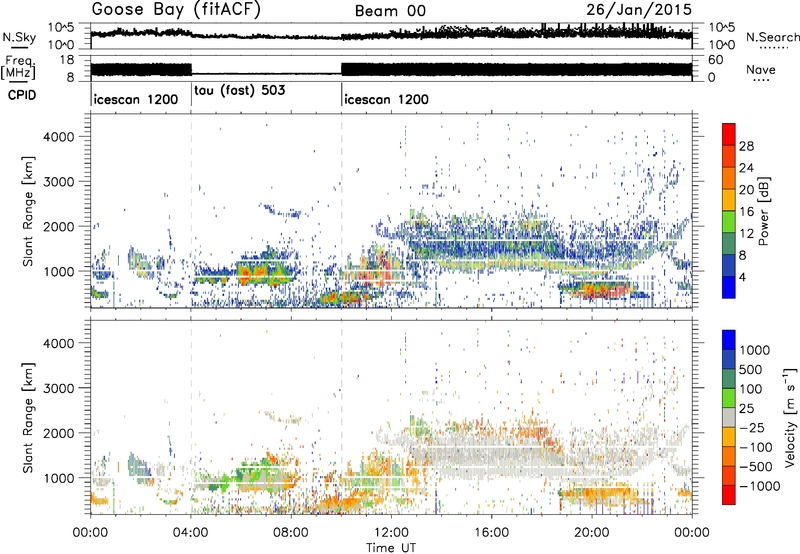Screen dimensions: 800x554
Task: Click the 'Slant Range [km]' label of velocity panel
Action: point(28,417)
